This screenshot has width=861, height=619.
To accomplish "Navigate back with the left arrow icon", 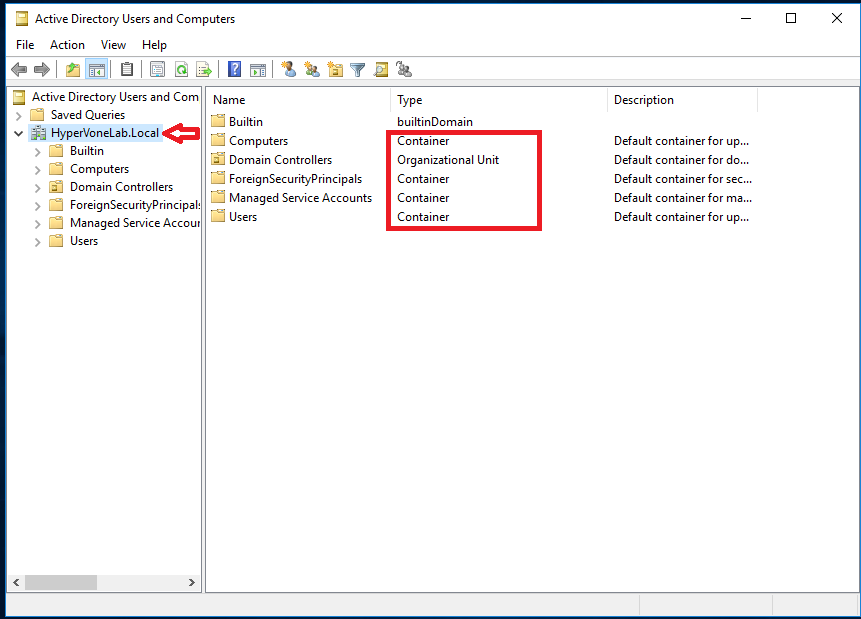I will click(18, 69).
